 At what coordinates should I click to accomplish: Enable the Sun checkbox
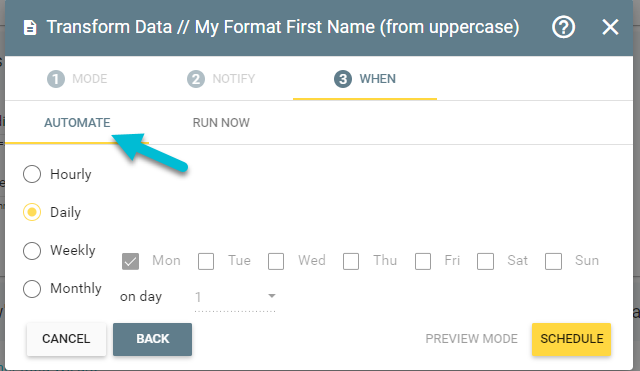pyautogui.click(x=553, y=261)
